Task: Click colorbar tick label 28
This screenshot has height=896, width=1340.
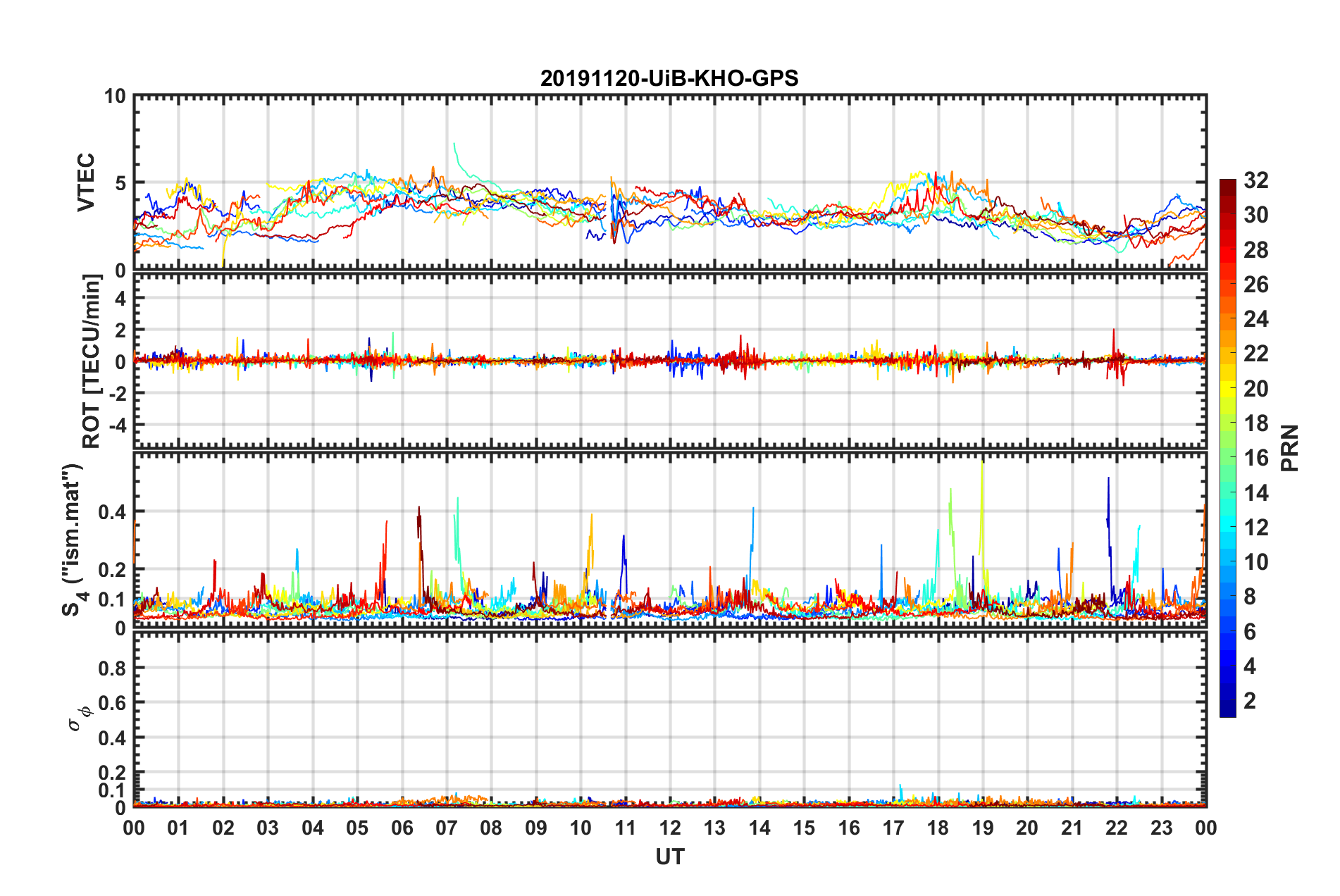Action: [1255, 249]
